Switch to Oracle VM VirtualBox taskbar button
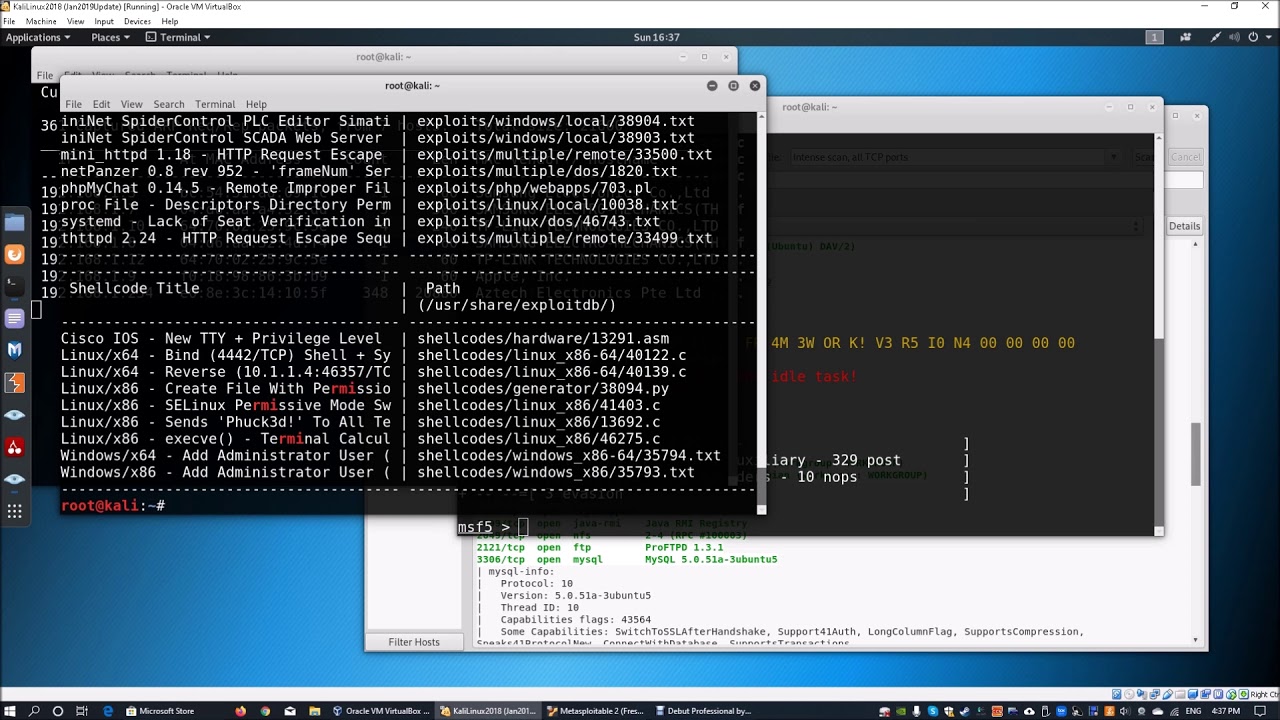Screen dimensions: 1280x720 click(x=381, y=711)
